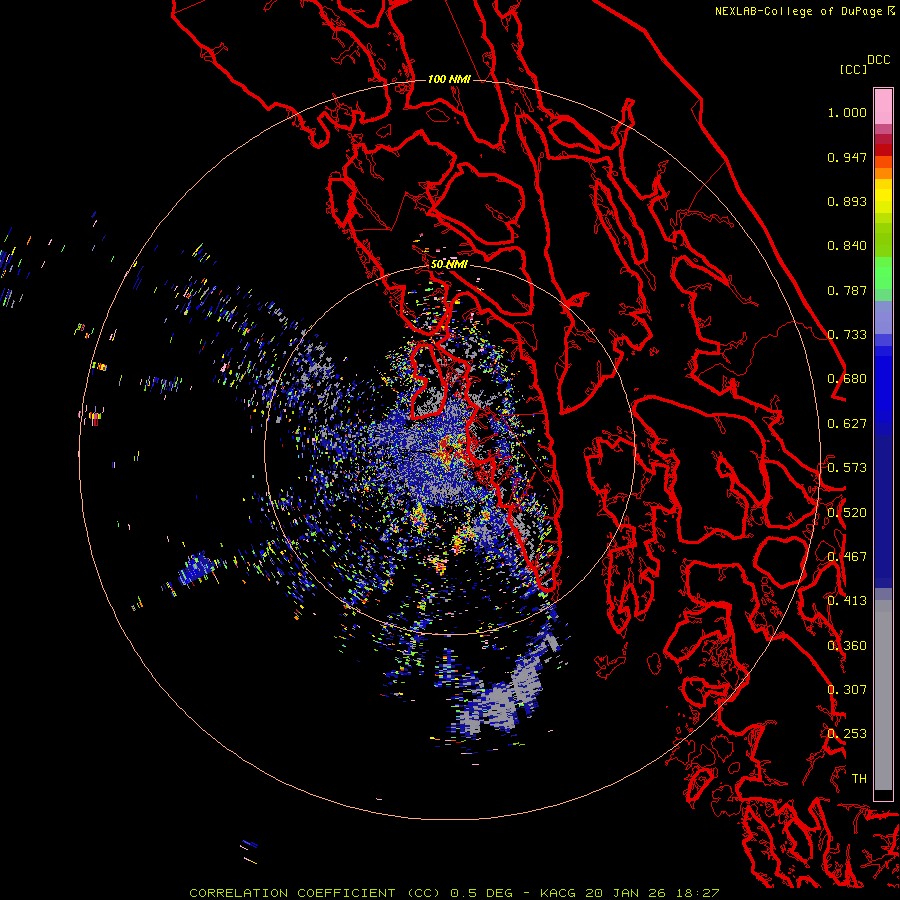Viewport: 900px width, 900px height.
Task: Click the 0.360 scale value
Action: [847, 646]
